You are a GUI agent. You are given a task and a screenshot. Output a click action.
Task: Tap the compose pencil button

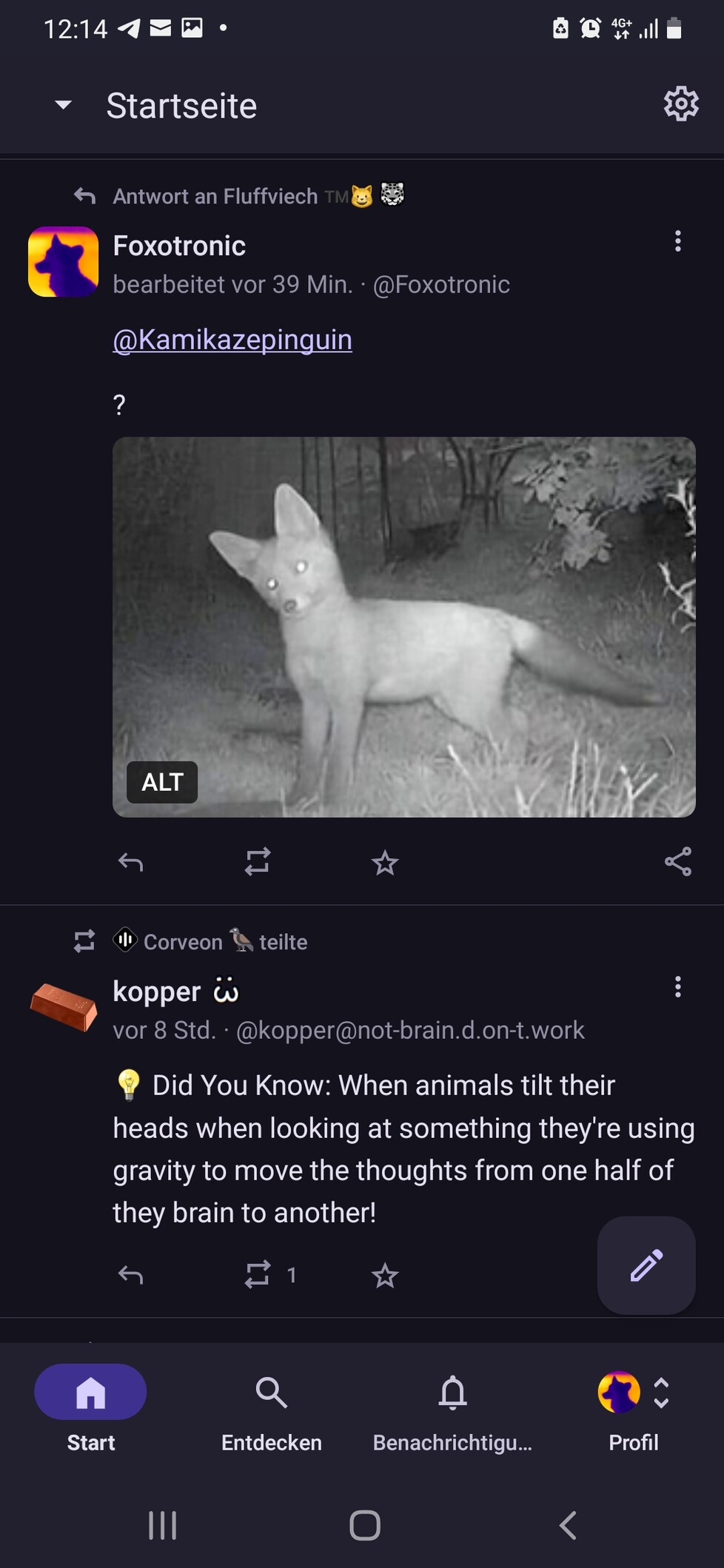coord(646,1265)
